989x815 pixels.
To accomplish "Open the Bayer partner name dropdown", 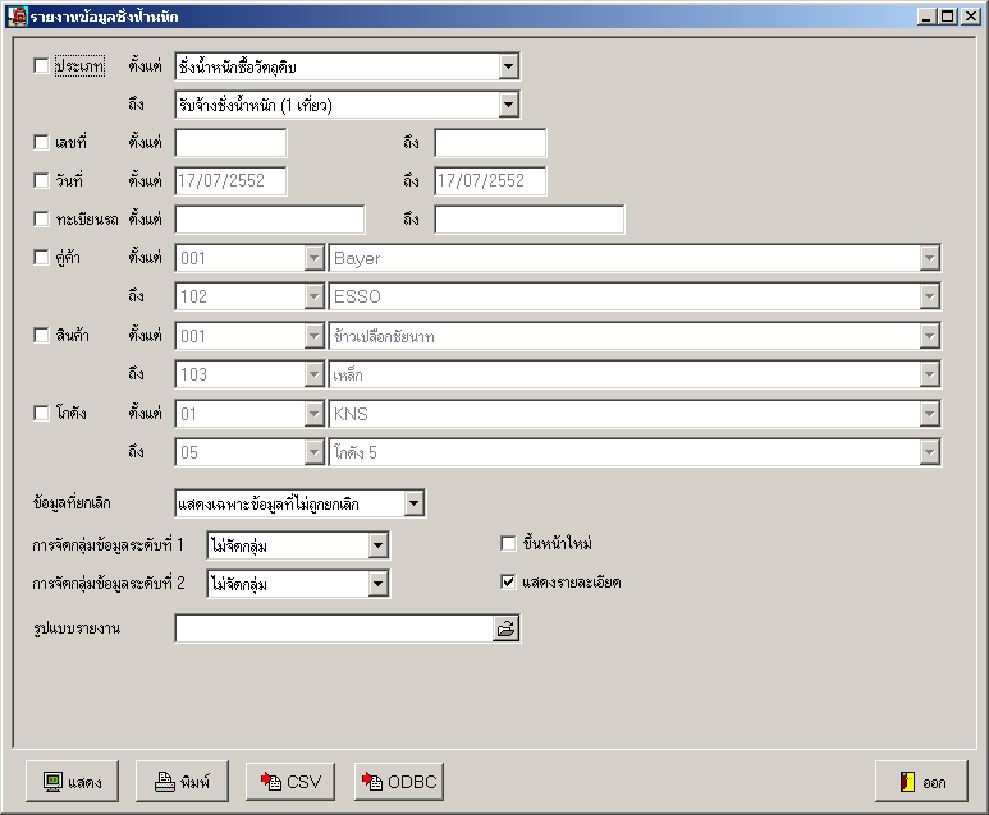I will [x=930, y=258].
